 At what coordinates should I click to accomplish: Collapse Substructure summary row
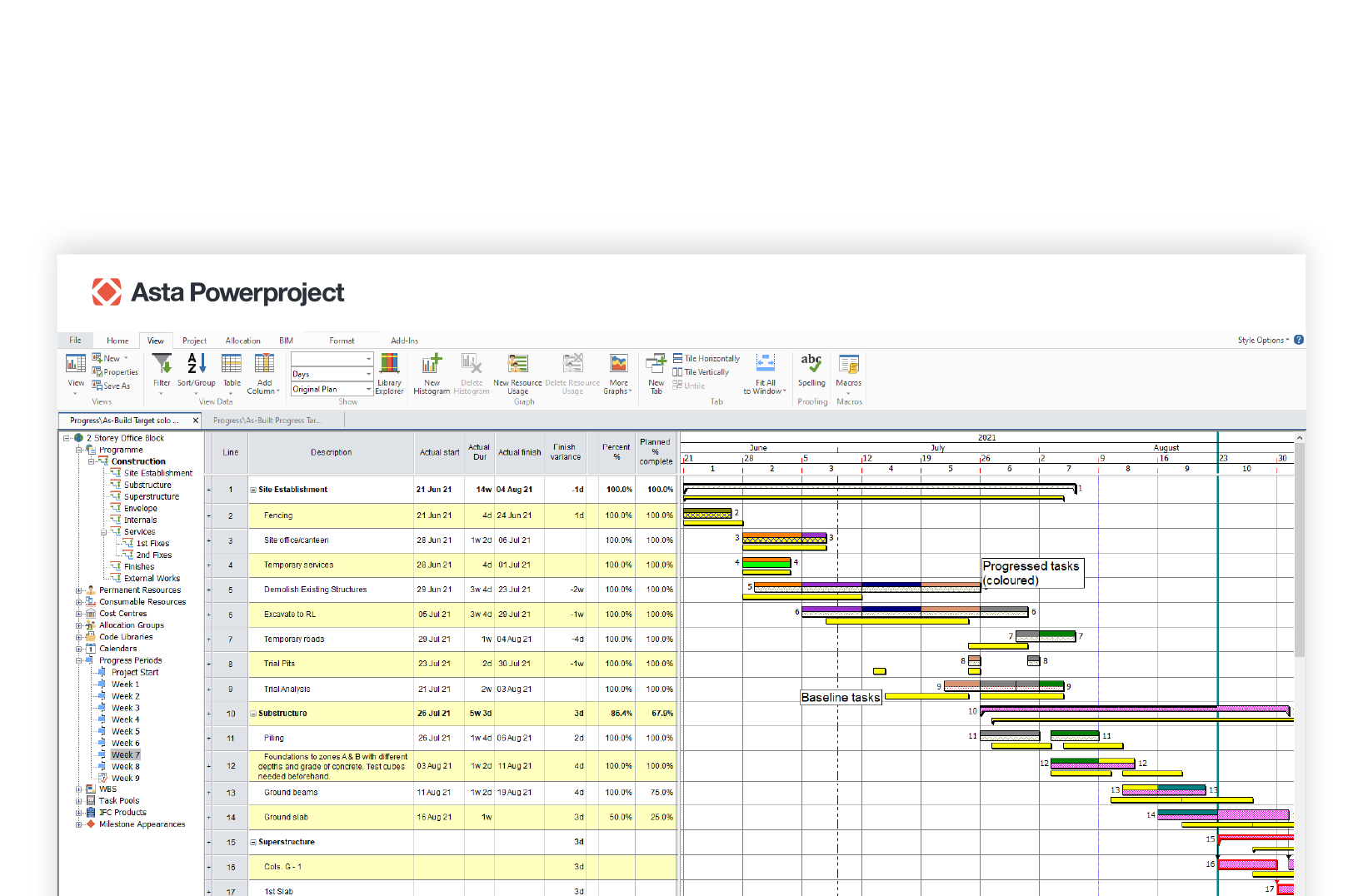(253, 714)
